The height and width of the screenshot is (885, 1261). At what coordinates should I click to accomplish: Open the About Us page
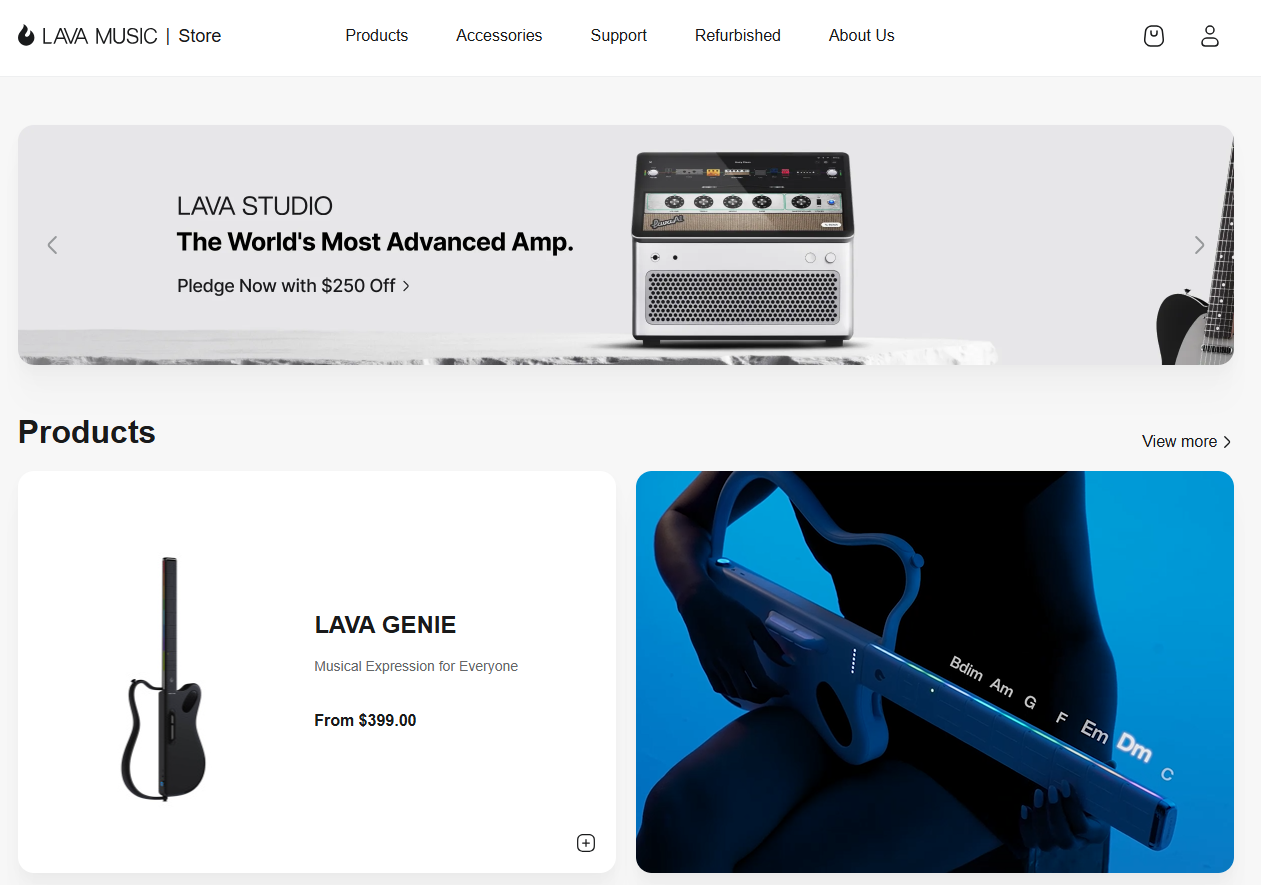[x=862, y=36]
